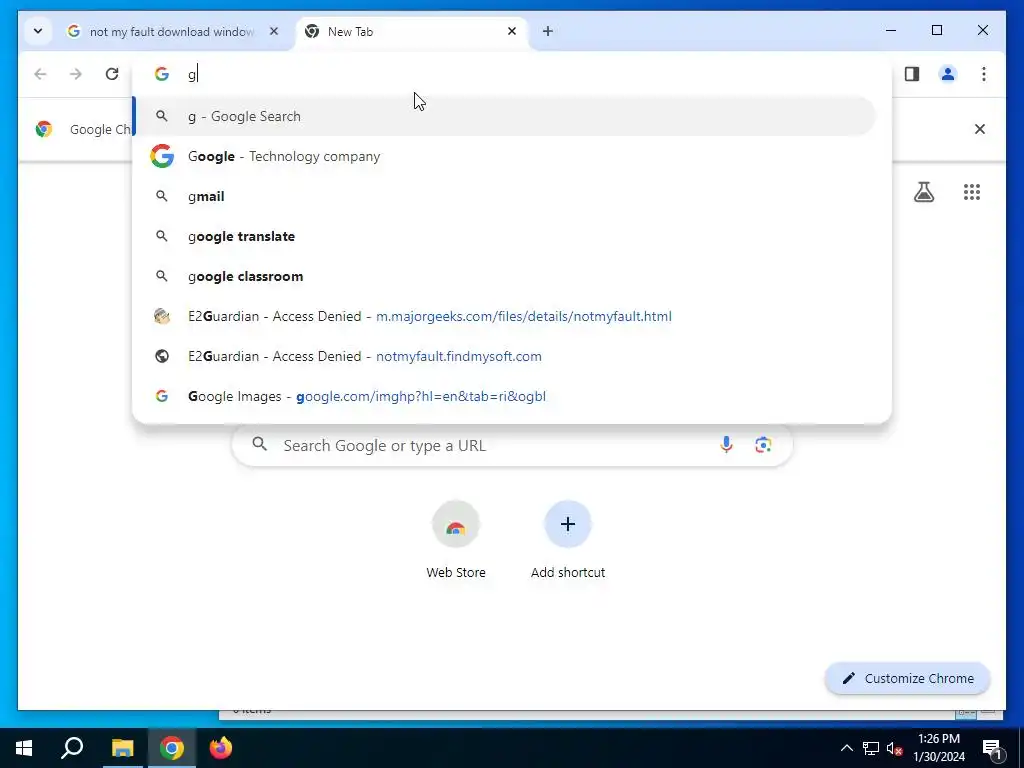Show hidden system tray icons
This screenshot has height=768, width=1024.
(846, 748)
